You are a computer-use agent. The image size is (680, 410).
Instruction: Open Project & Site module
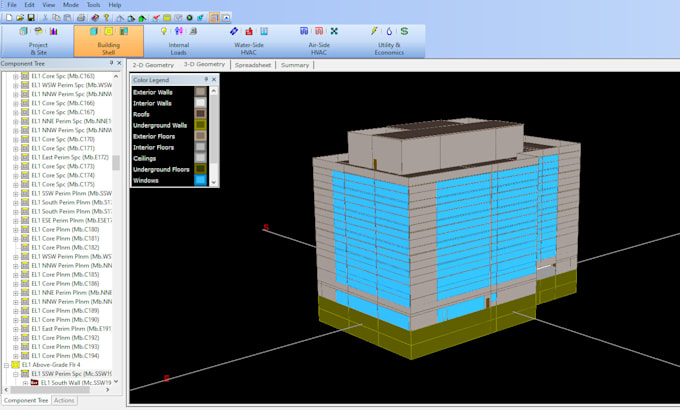pos(38,41)
